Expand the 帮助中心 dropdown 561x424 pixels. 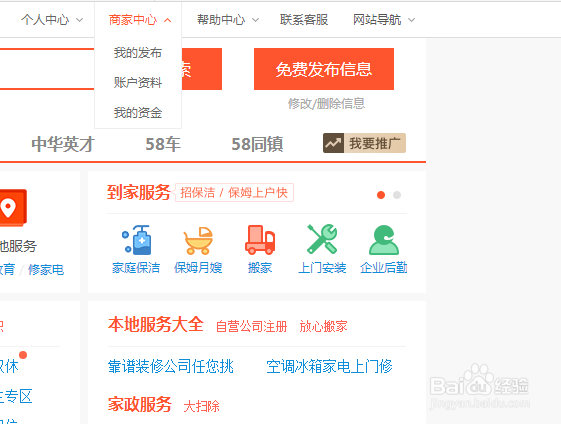pos(228,20)
